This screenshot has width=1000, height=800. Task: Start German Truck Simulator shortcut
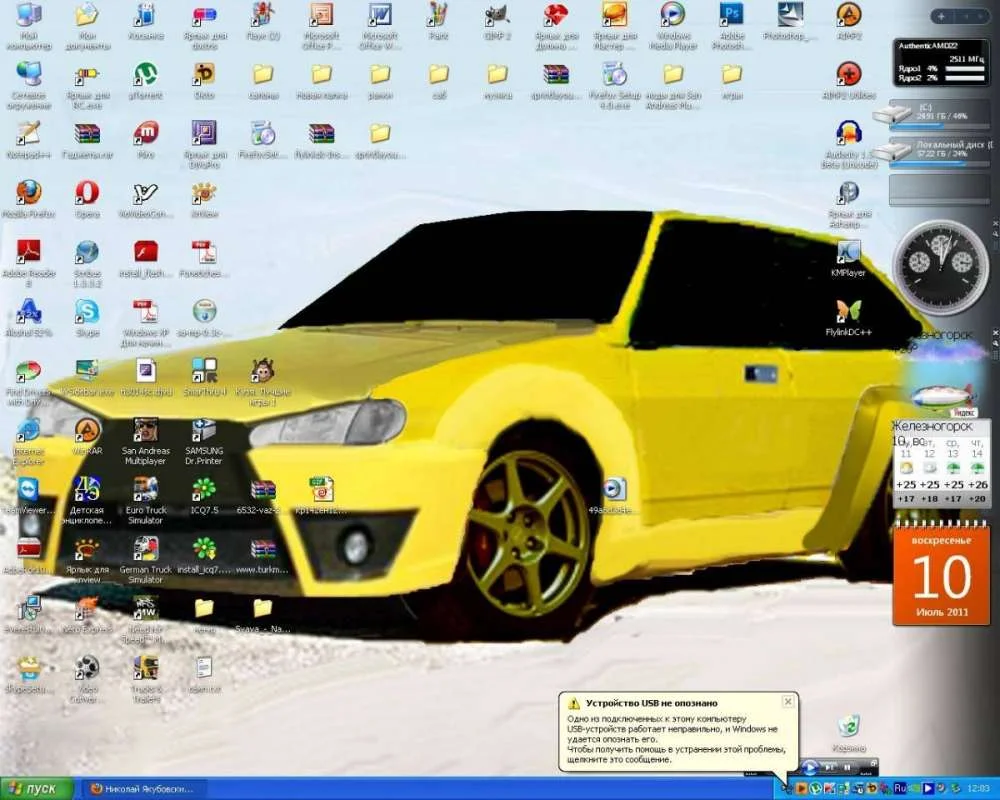[x=145, y=550]
